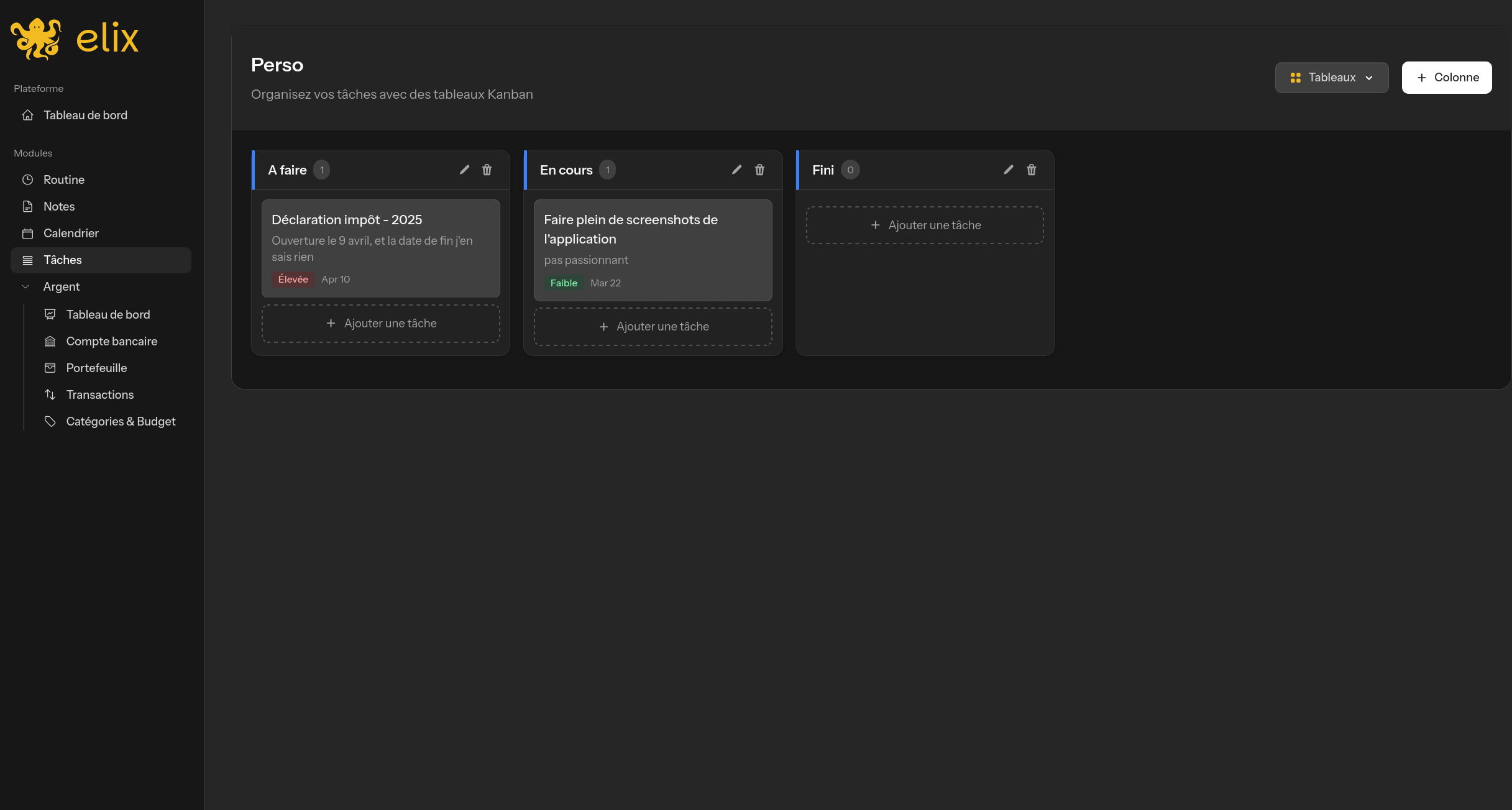Delete the En cours column with trash icon

click(x=759, y=169)
